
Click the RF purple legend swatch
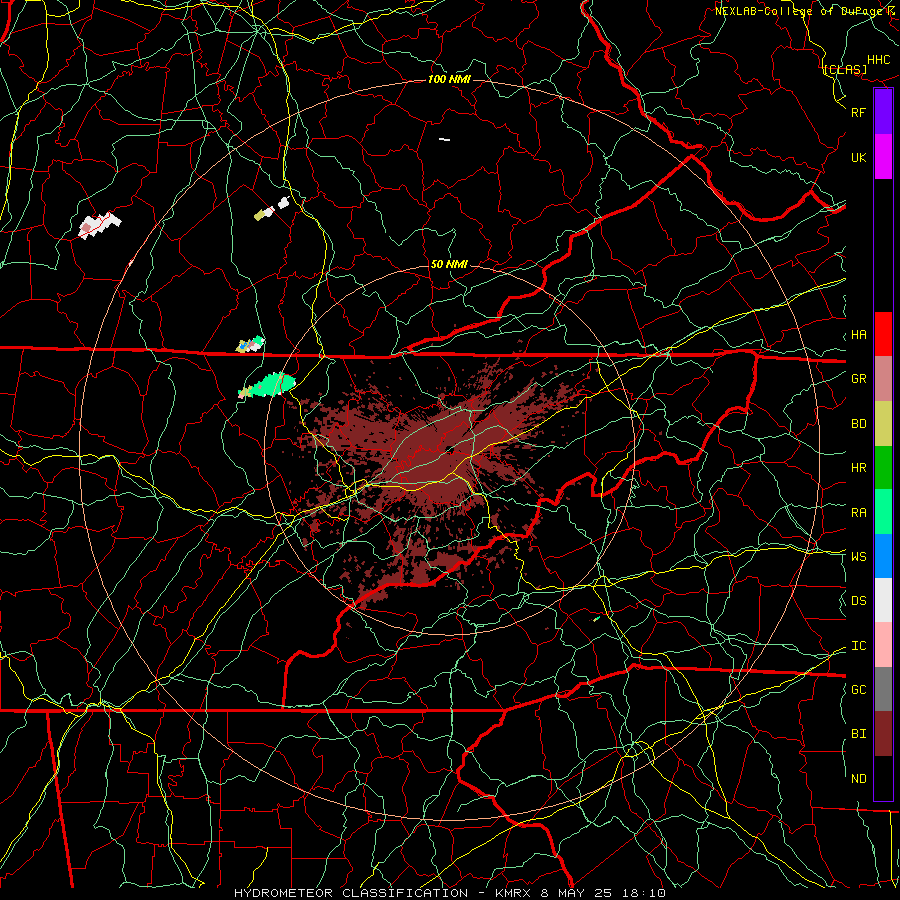[x=883, y=112]
